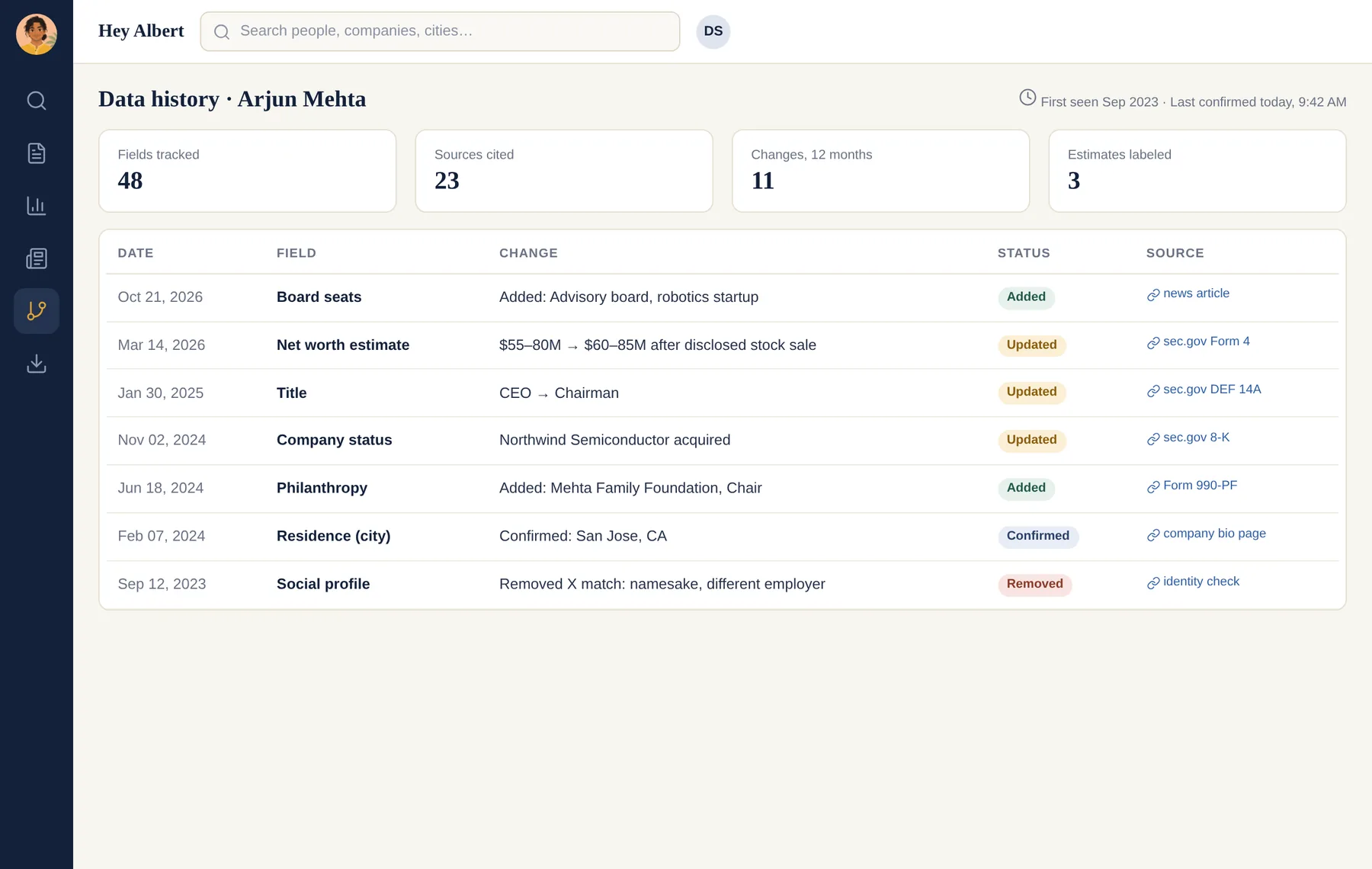The image size is (1372, 869).
Task: Click the SOURCE column header
Action: (x=1175, y=253)
